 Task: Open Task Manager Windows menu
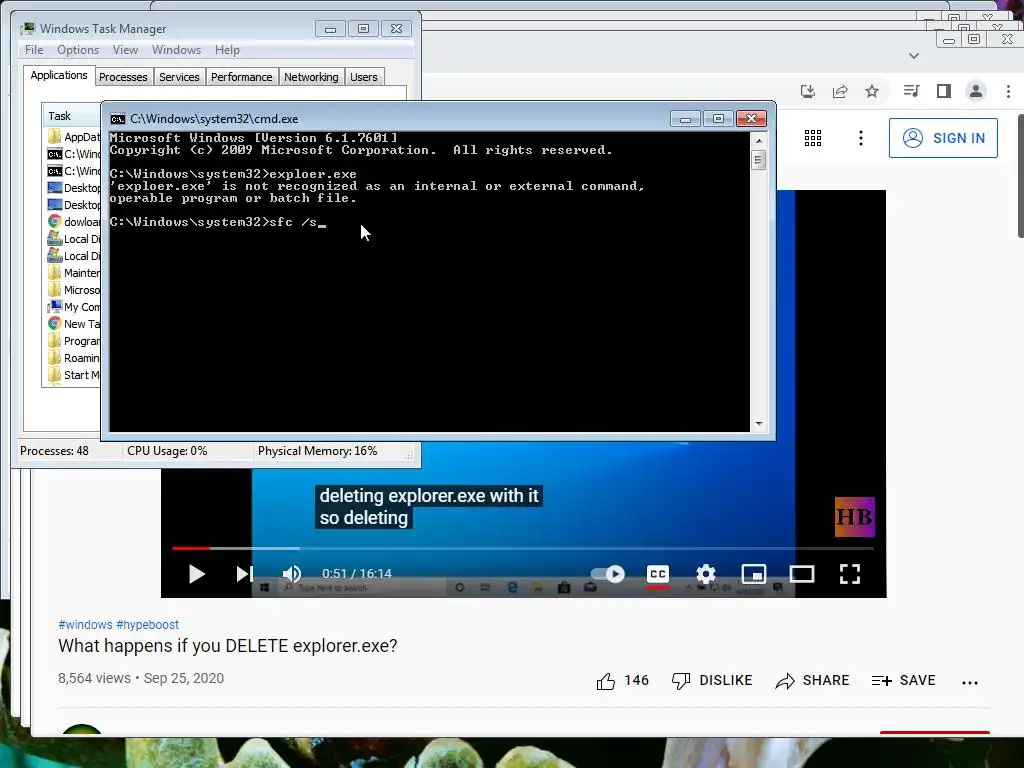point(176,50)
